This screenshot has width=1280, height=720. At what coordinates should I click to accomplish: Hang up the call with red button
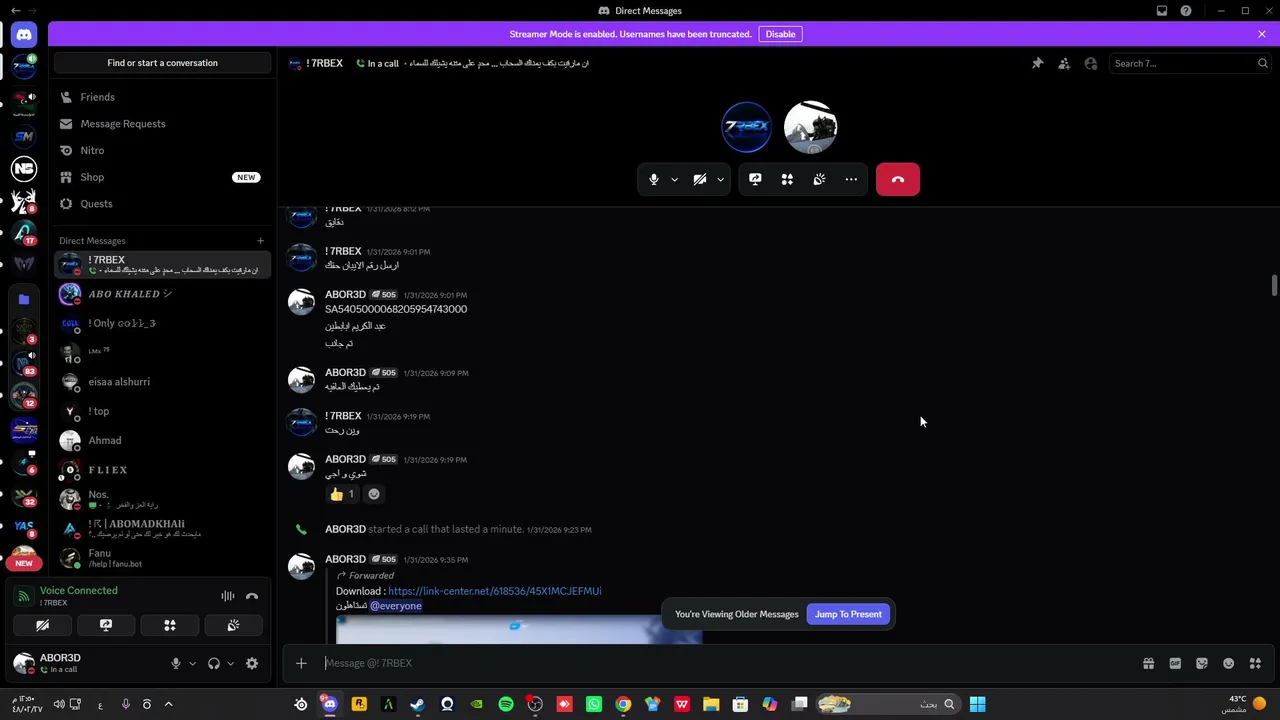pyautogui.click(x=898, y=179)
